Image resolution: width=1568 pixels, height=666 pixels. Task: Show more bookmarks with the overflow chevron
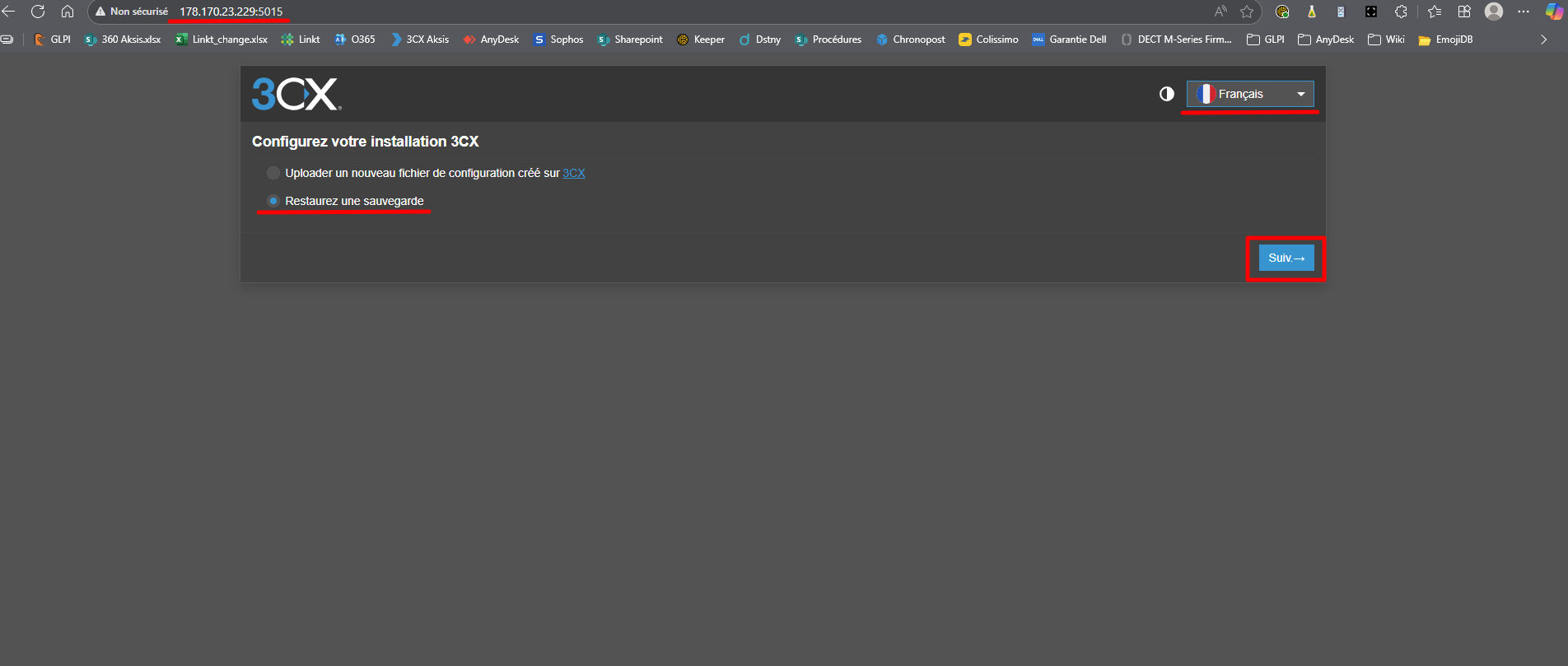coord(1544,40)
